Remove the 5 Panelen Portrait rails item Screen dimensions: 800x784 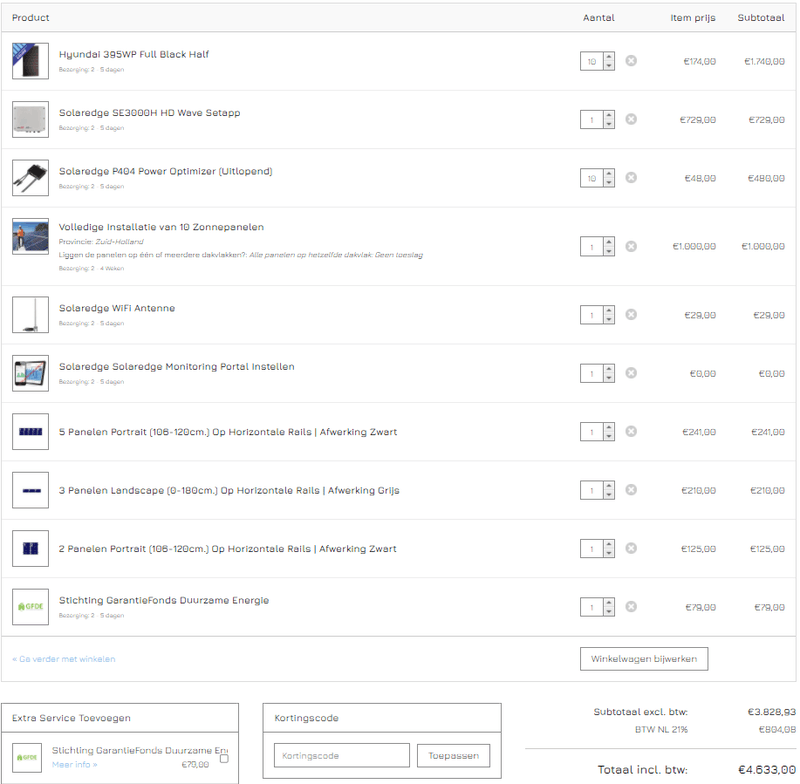(631, 431)
